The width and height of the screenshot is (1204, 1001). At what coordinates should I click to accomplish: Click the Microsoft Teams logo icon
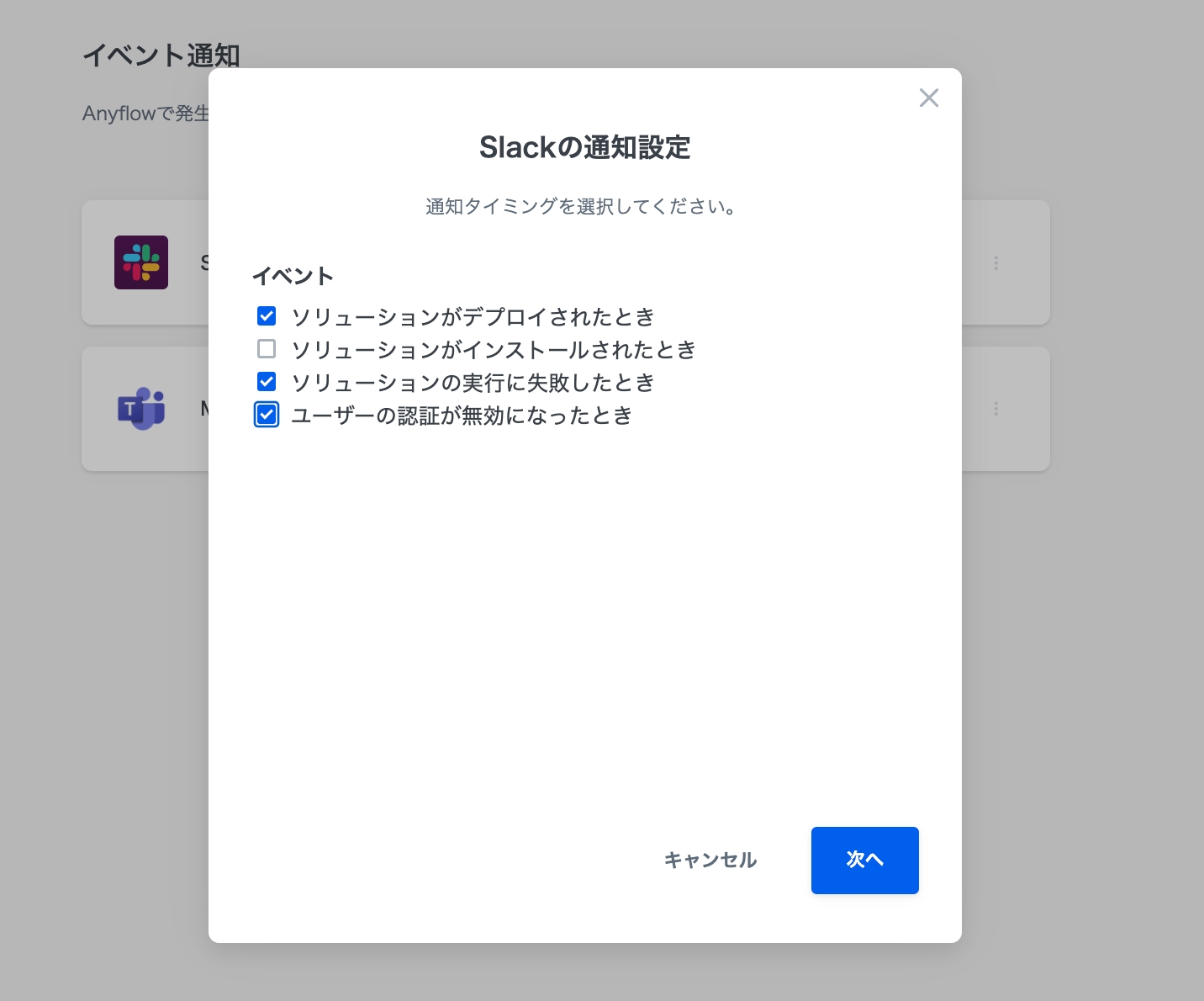(141, 409)
